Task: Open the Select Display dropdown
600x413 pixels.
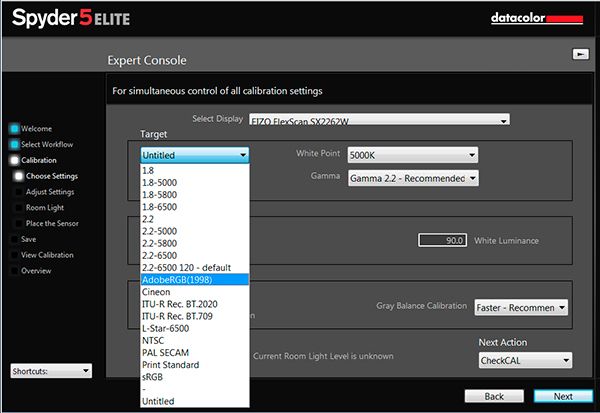Action: pos(379,119)
